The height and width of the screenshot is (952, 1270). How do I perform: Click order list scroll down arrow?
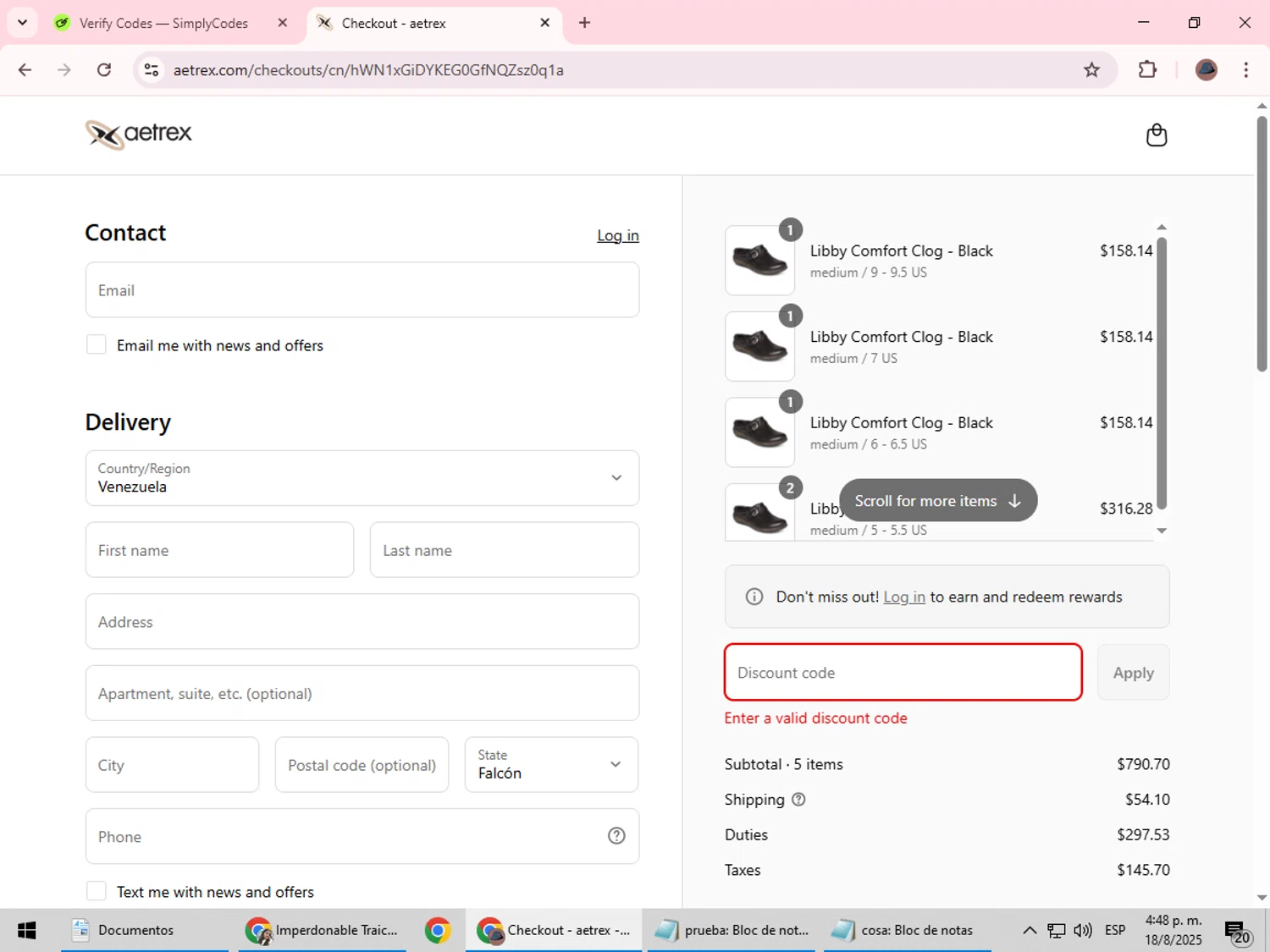click(1162, 531)
